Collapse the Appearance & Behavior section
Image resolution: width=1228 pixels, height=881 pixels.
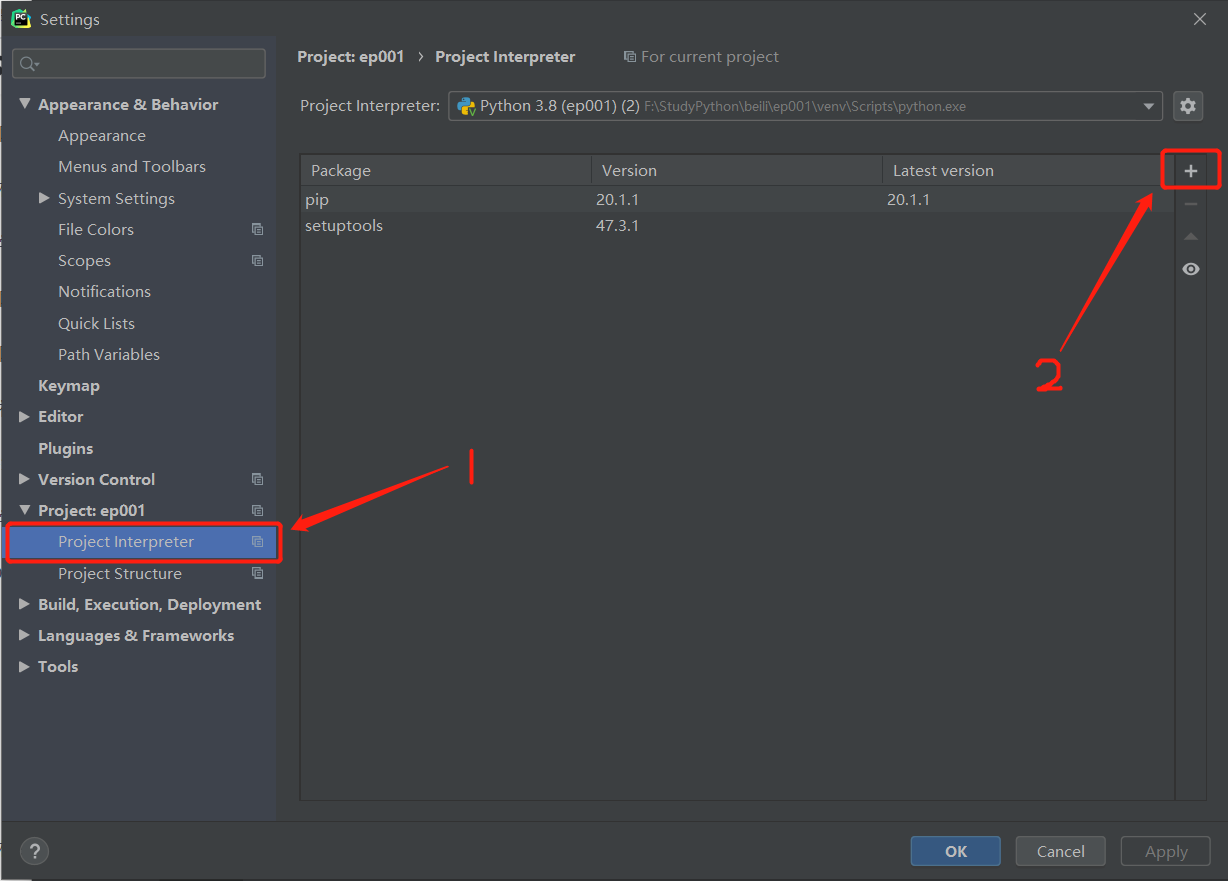[x=25, y=104]
